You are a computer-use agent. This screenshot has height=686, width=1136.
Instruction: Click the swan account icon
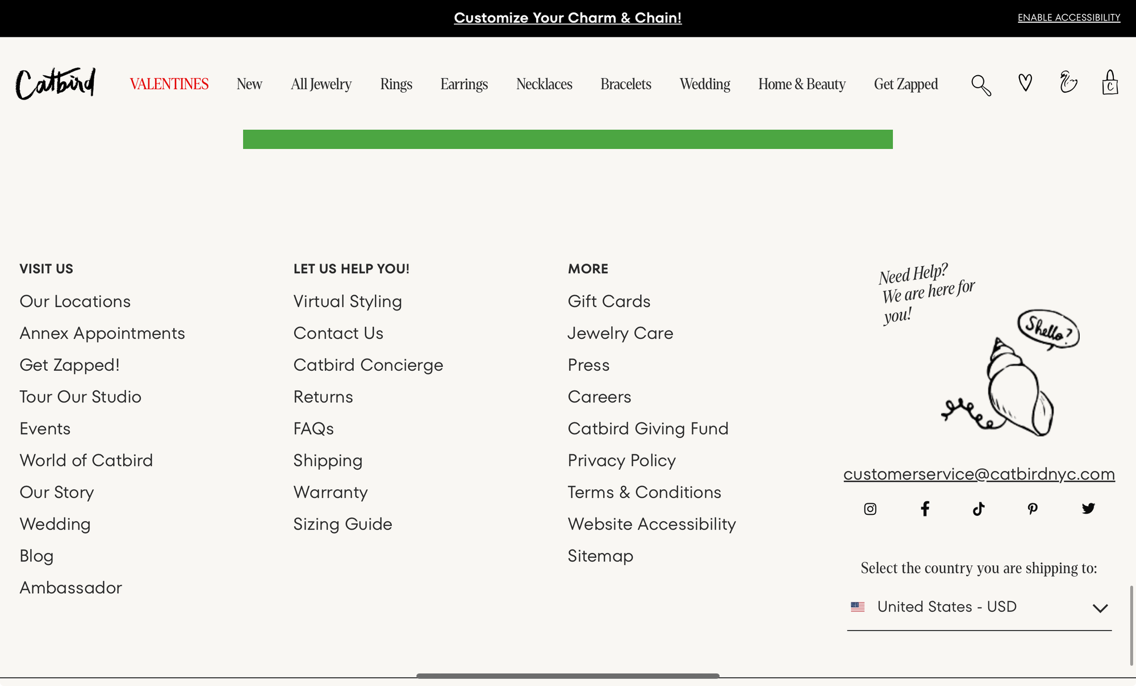point(1068,82)
